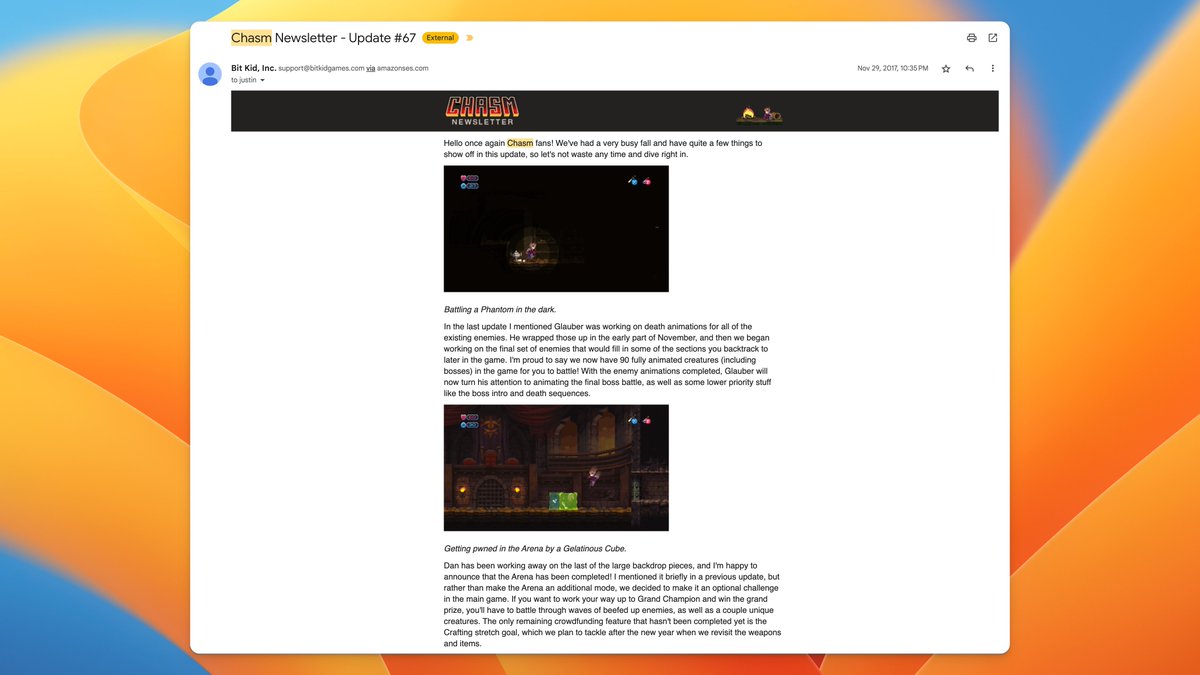1200x675 pixels.
Task: Click the Chasm Newsletter logo in banner
Action: click(x=482, y=110)
